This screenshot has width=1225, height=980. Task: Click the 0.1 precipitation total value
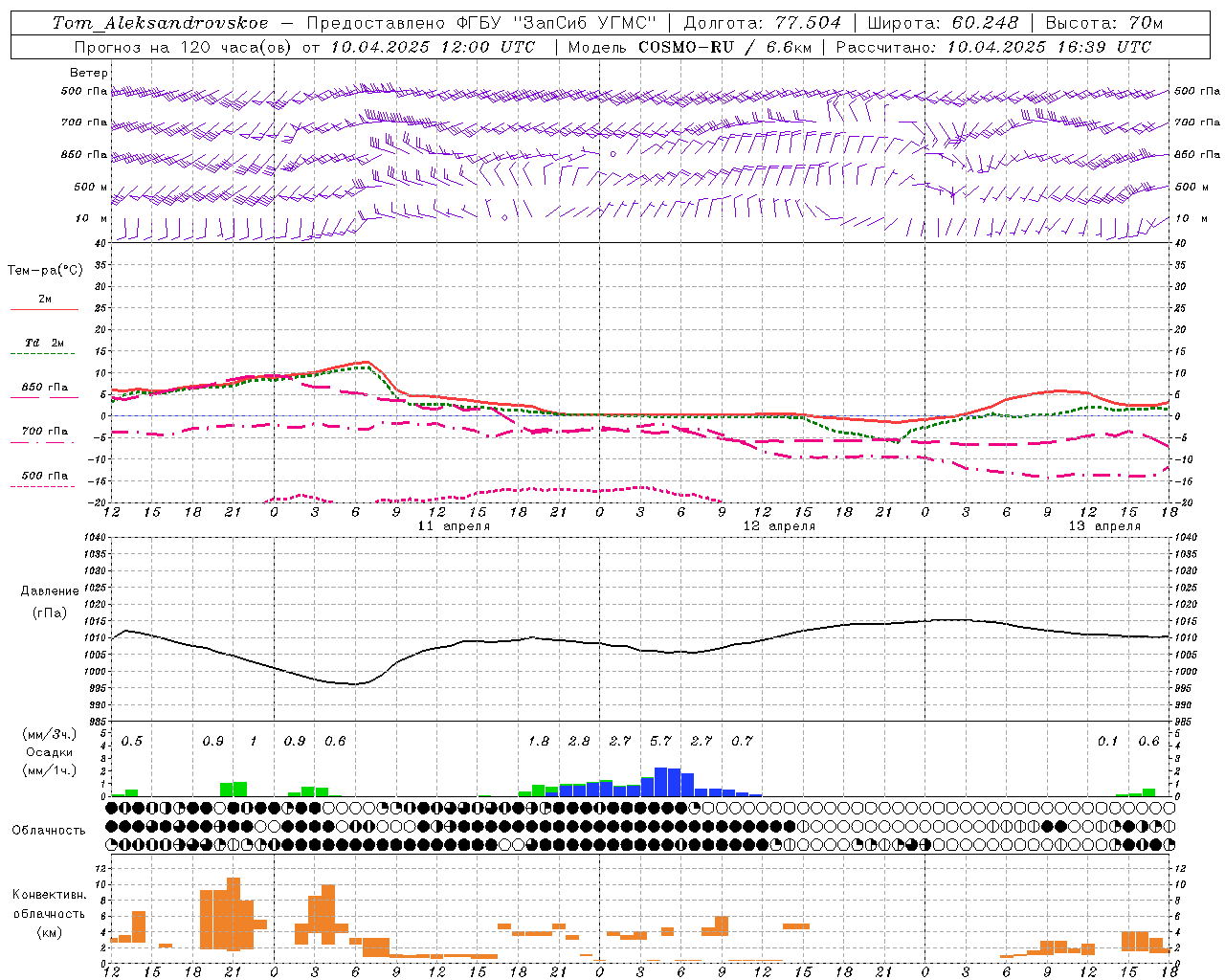pyautogui.click(x=1107, y=741)
